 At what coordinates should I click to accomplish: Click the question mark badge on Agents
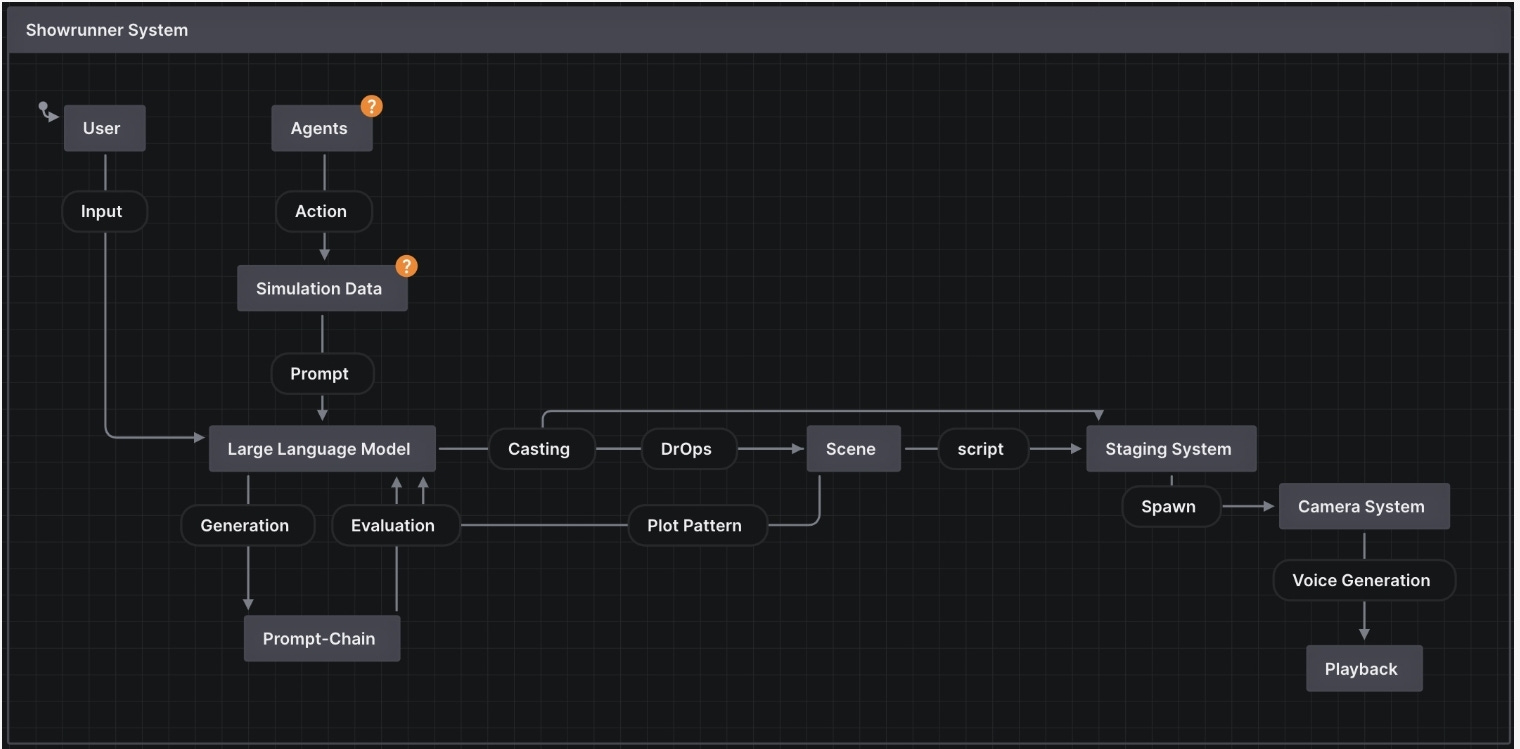(371, 106)
